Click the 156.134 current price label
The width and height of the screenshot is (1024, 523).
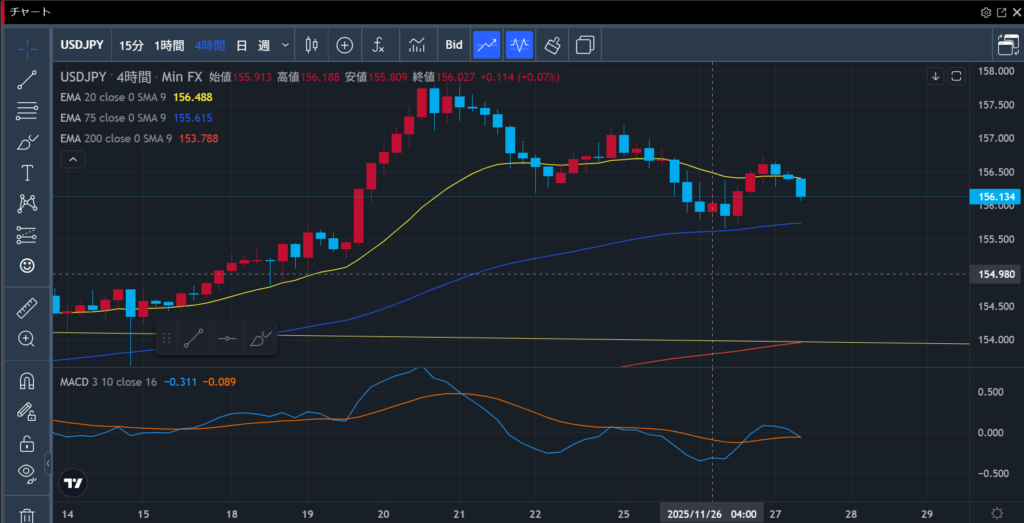coord(997,197)
